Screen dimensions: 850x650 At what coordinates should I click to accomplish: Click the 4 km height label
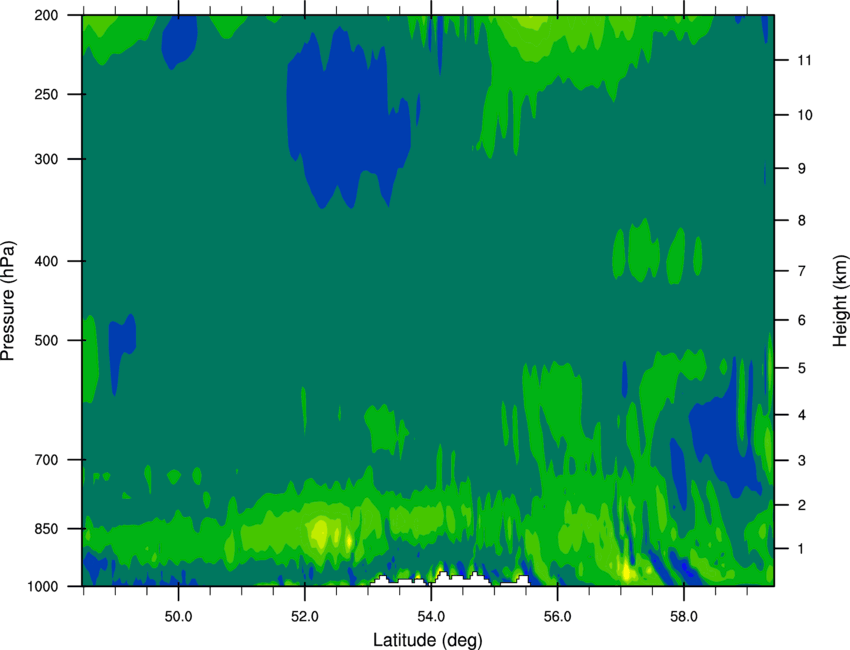(802, 415)
